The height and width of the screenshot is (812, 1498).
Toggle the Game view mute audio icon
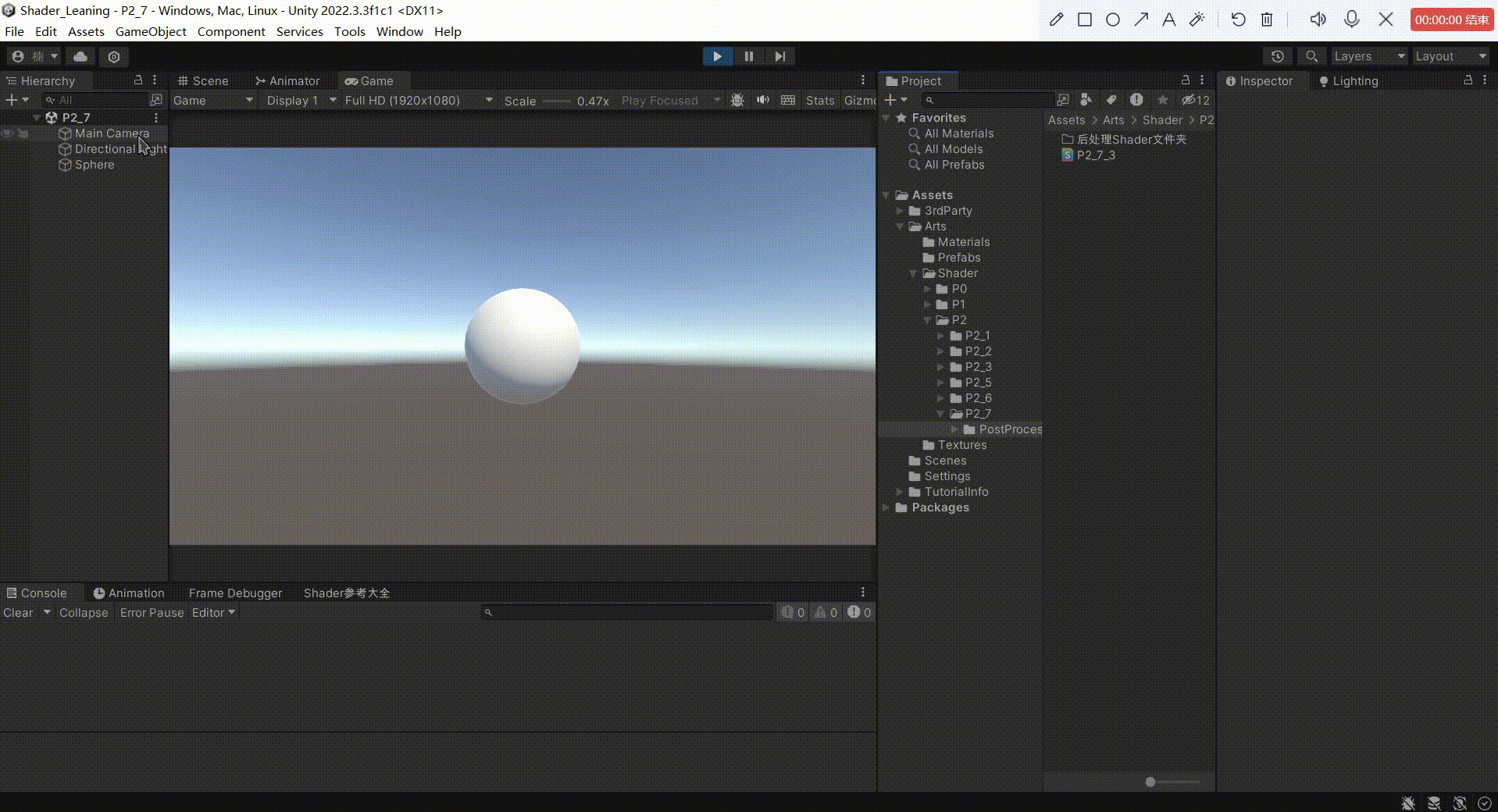click(763, 100)
